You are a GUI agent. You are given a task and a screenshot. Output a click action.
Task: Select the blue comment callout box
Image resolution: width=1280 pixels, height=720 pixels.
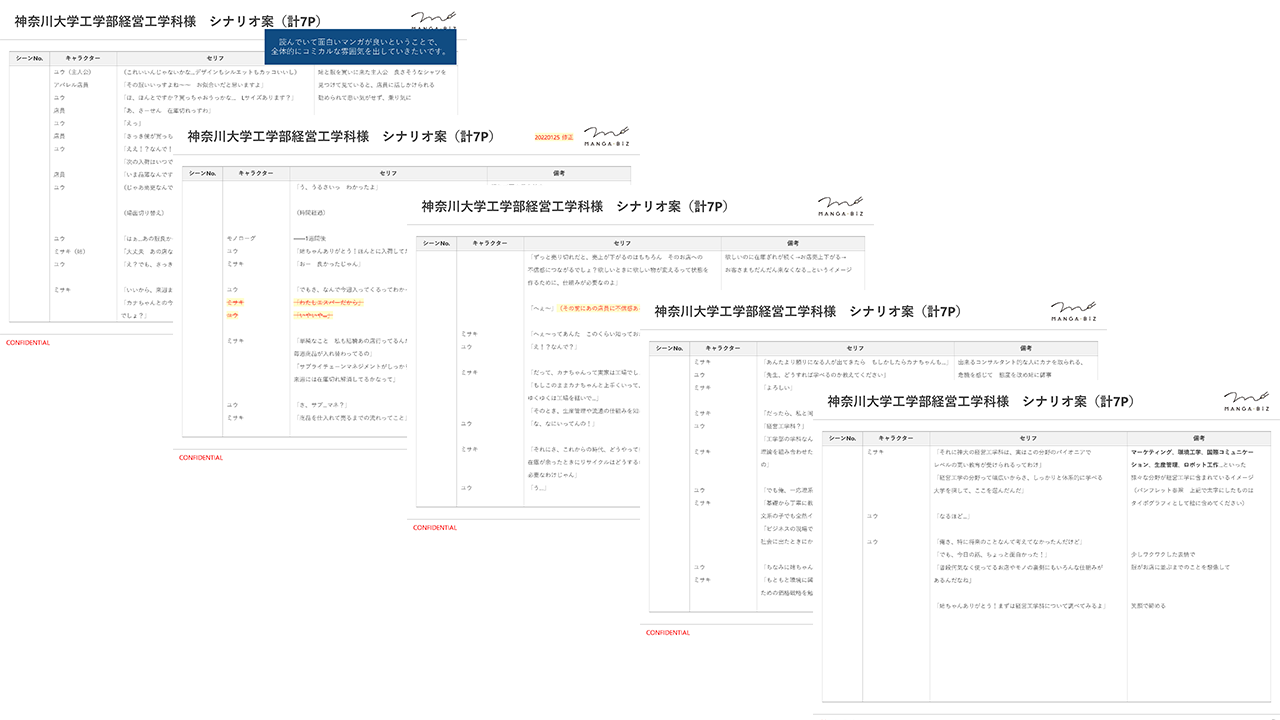coord(360,46)
